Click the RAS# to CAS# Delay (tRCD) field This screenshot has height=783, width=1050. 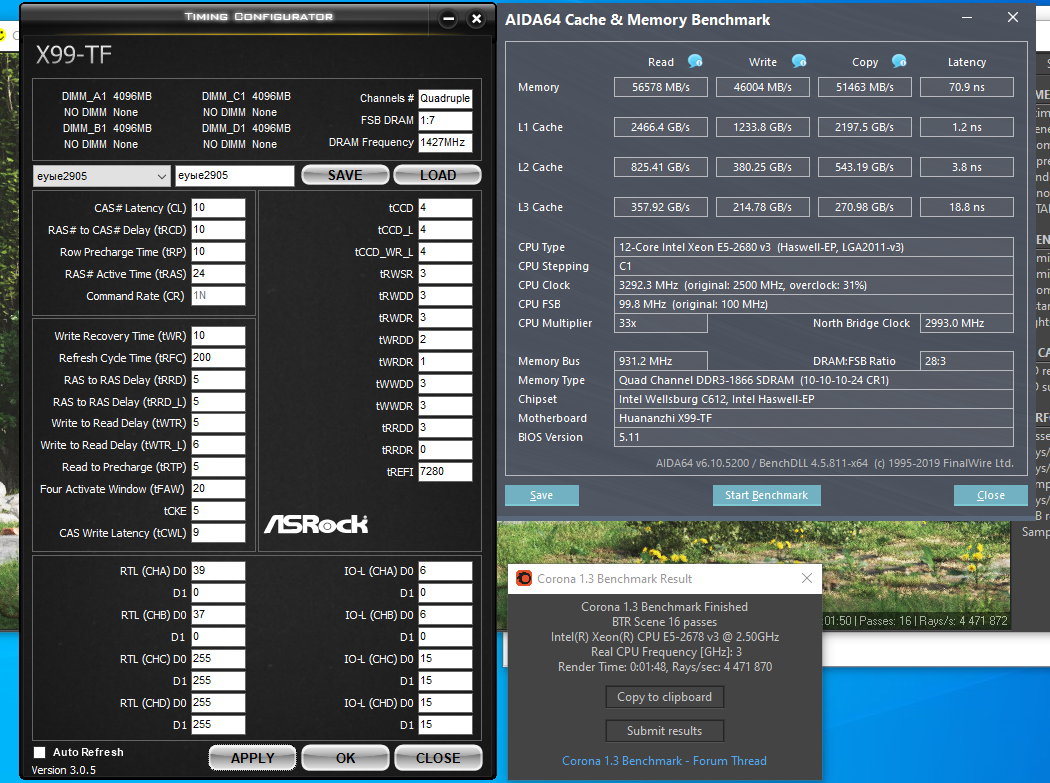218,230
